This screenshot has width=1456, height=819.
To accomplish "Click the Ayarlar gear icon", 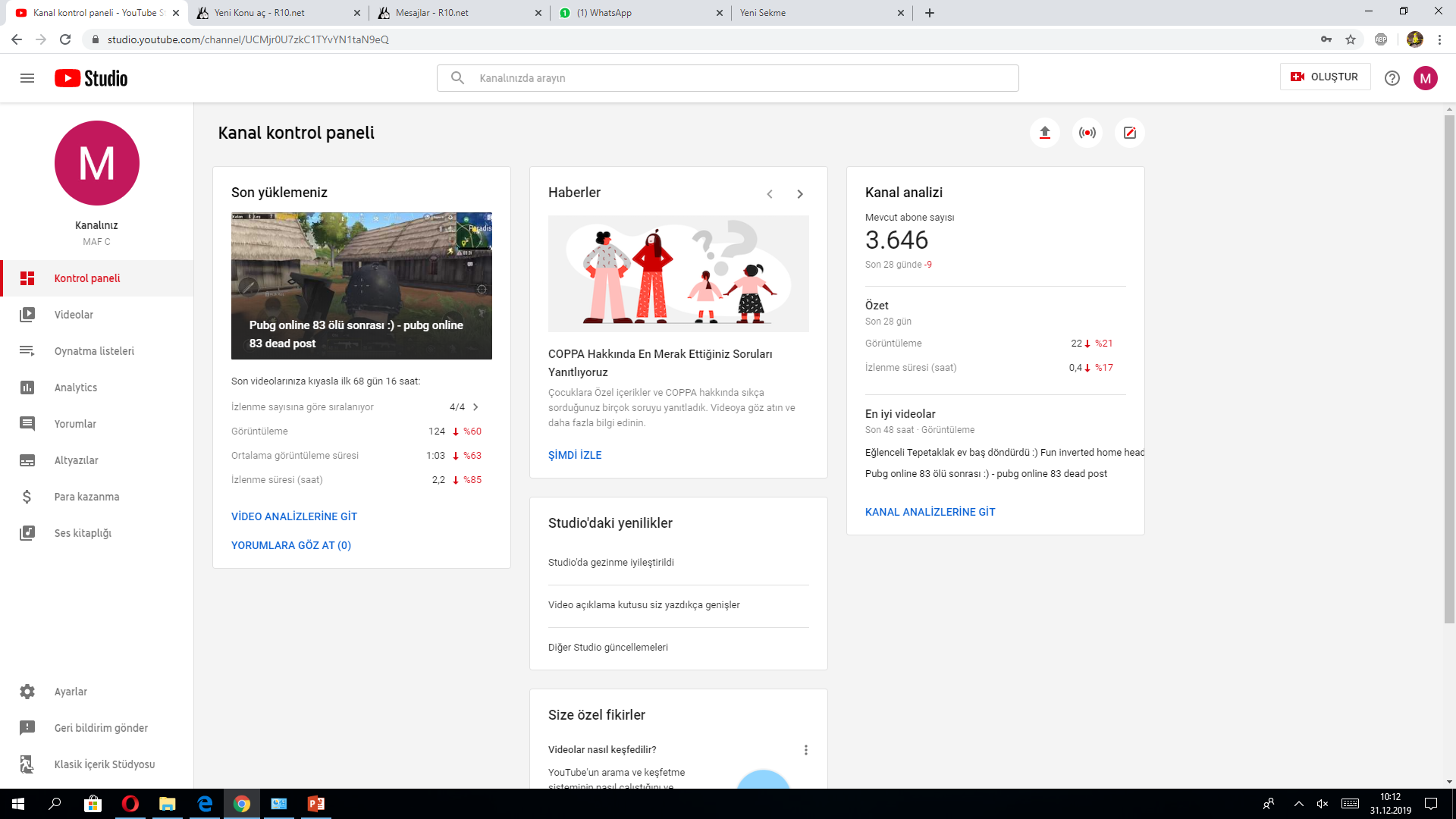I will (27, 692).
